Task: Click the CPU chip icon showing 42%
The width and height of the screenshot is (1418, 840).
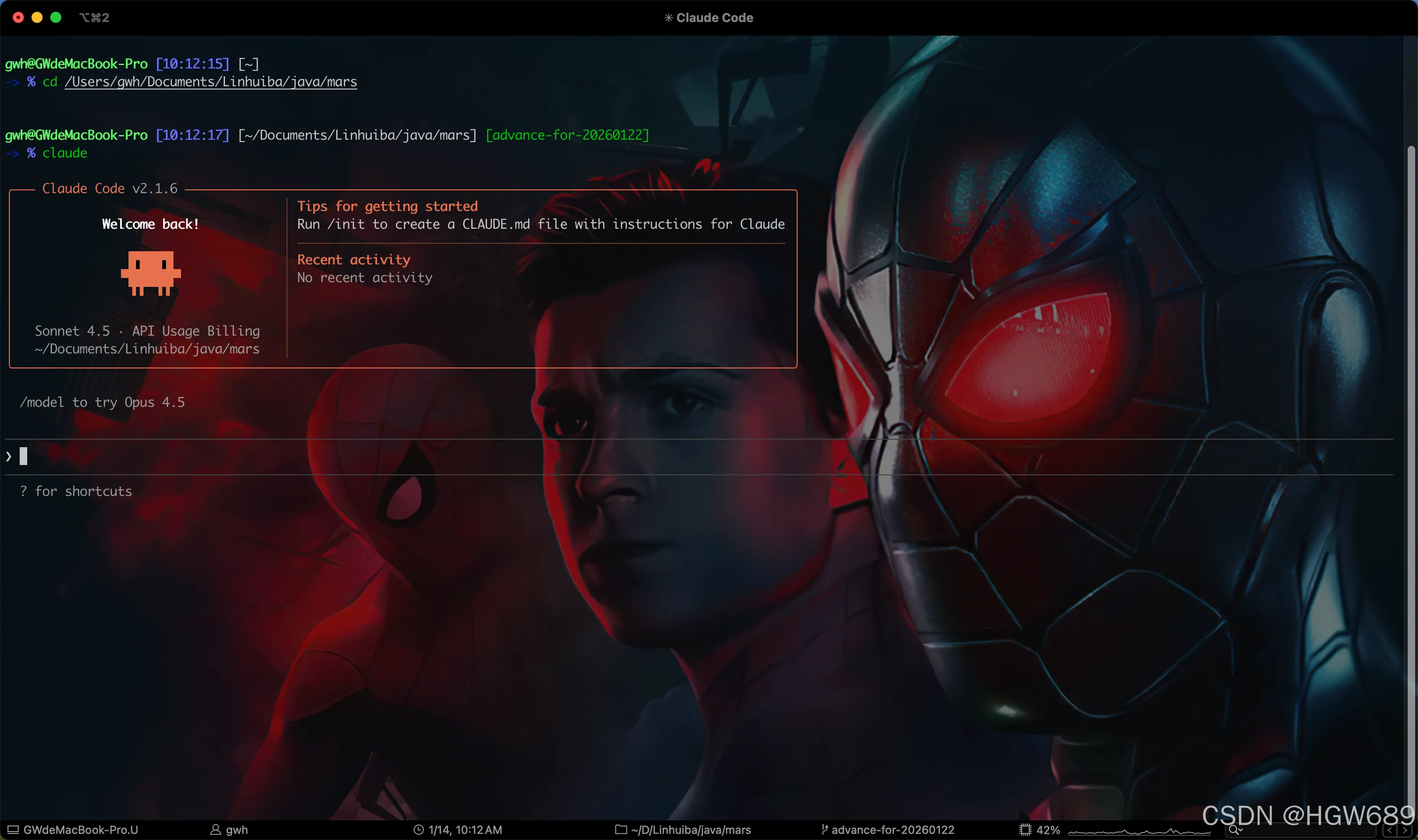Action: (x=1025, y=830)
